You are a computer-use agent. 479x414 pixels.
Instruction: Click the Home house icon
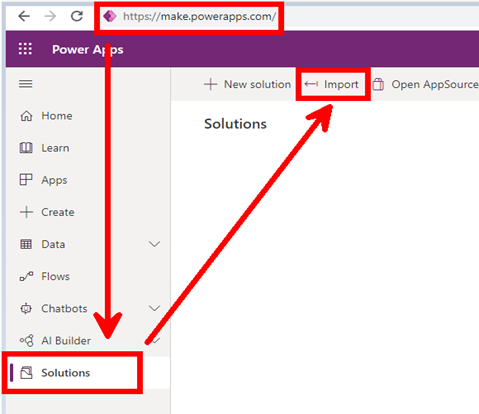click(x=26, y=116)
